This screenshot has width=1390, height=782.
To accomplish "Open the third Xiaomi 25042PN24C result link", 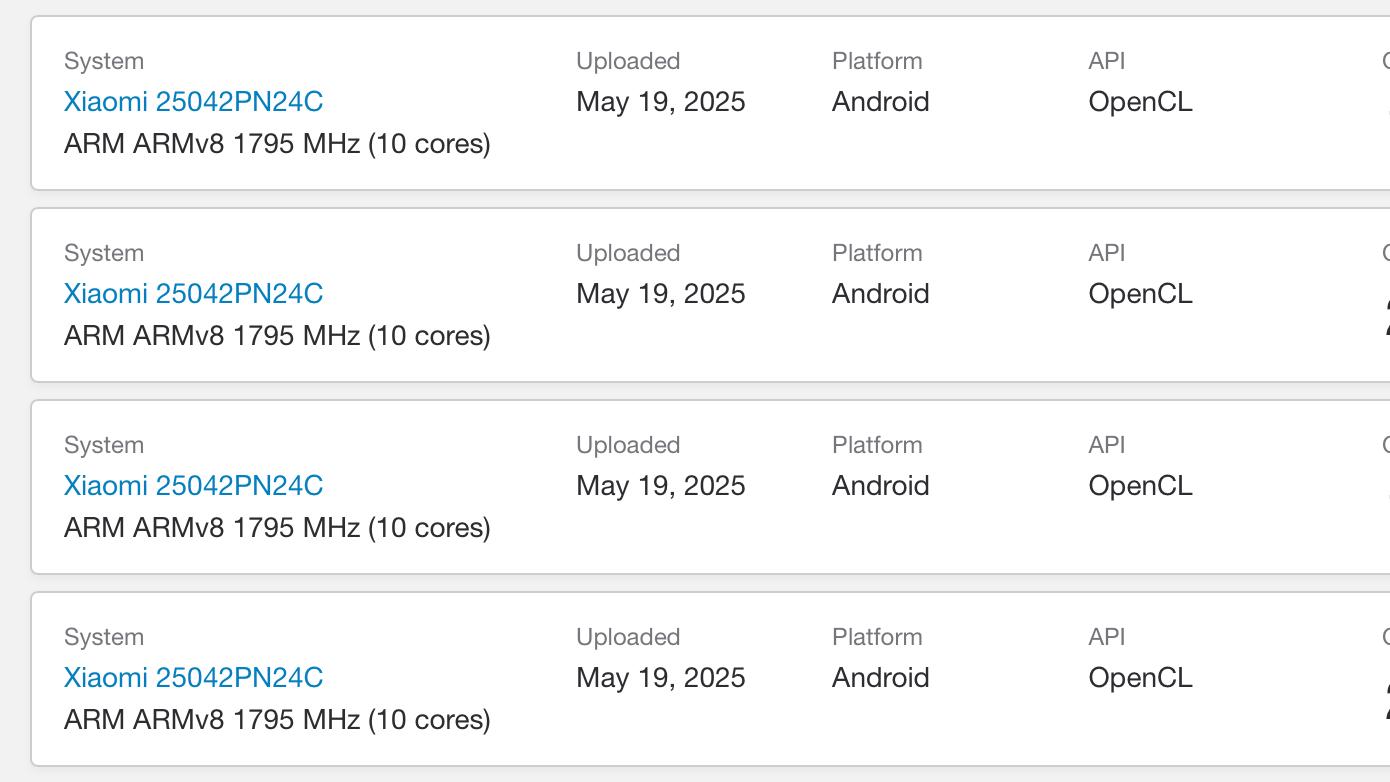I will tap(193, 486).
